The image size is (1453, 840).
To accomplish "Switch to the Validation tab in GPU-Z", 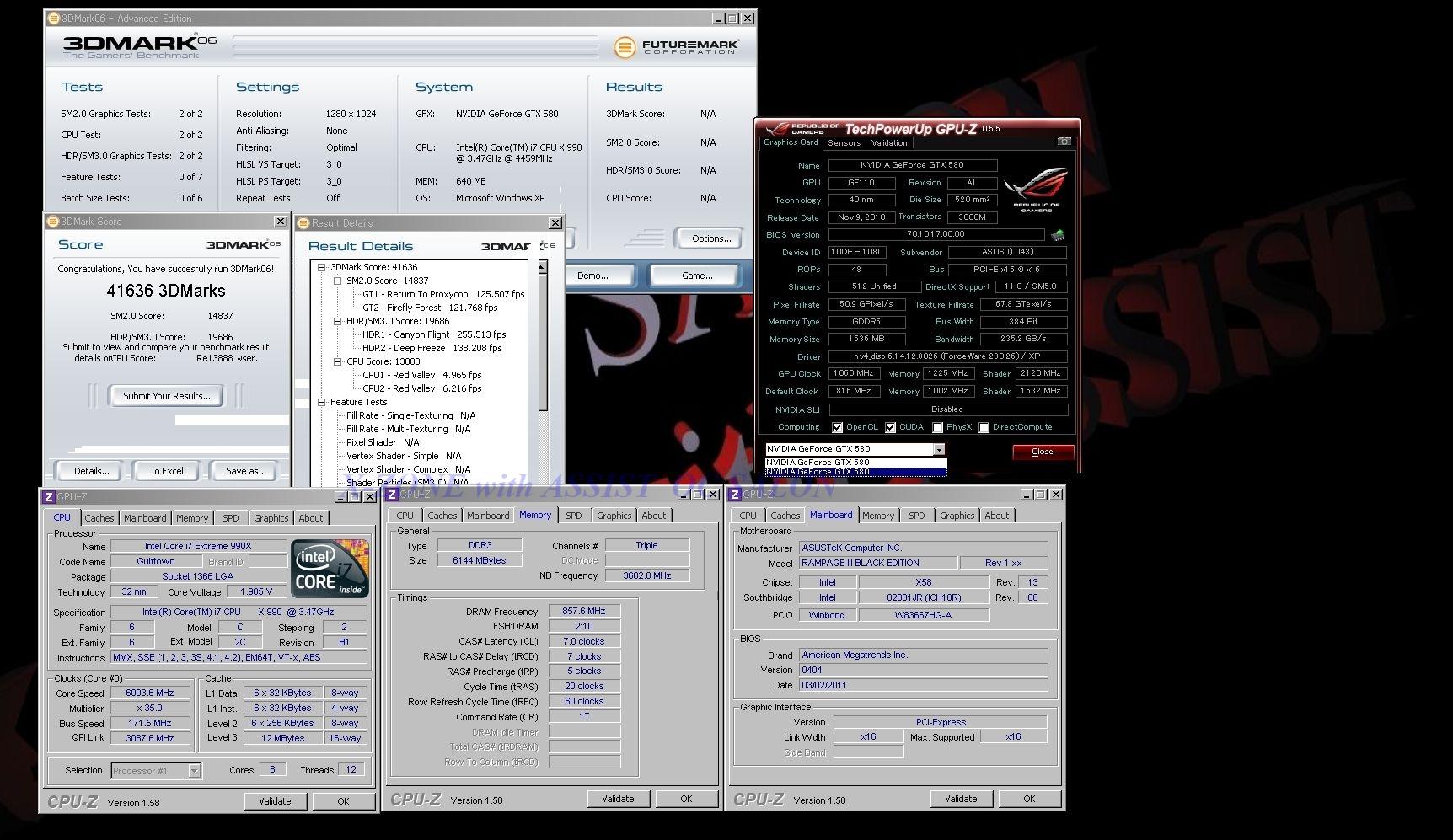I will click(x=889, y=143).
